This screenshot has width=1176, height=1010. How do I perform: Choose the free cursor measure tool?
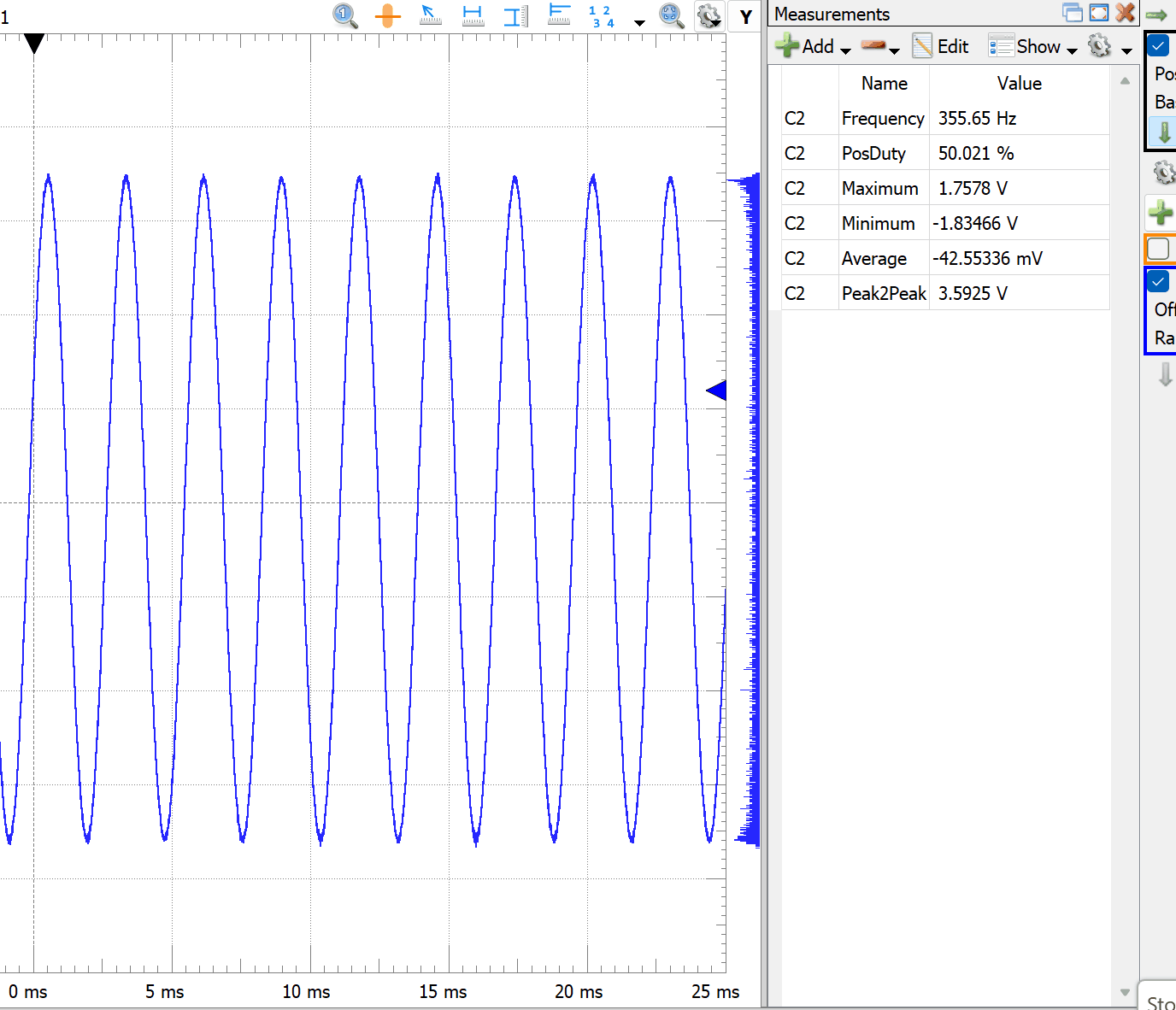pos(431,15)
